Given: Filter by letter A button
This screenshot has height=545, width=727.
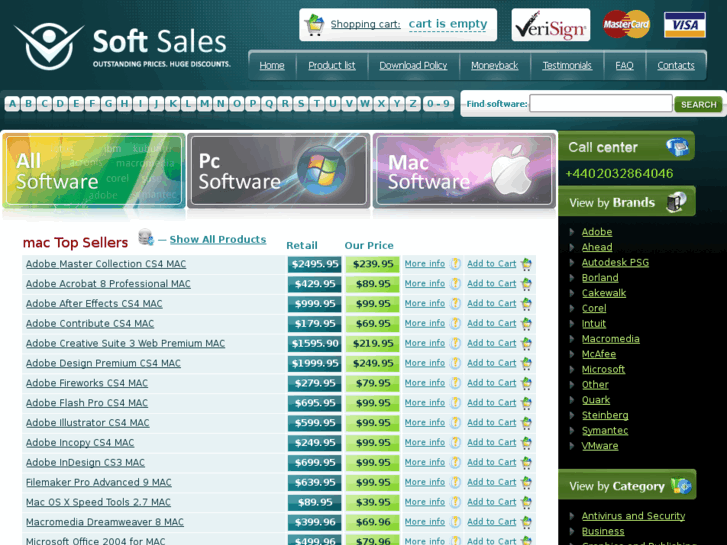Looking at the screenshot, I should coord(13,103).
